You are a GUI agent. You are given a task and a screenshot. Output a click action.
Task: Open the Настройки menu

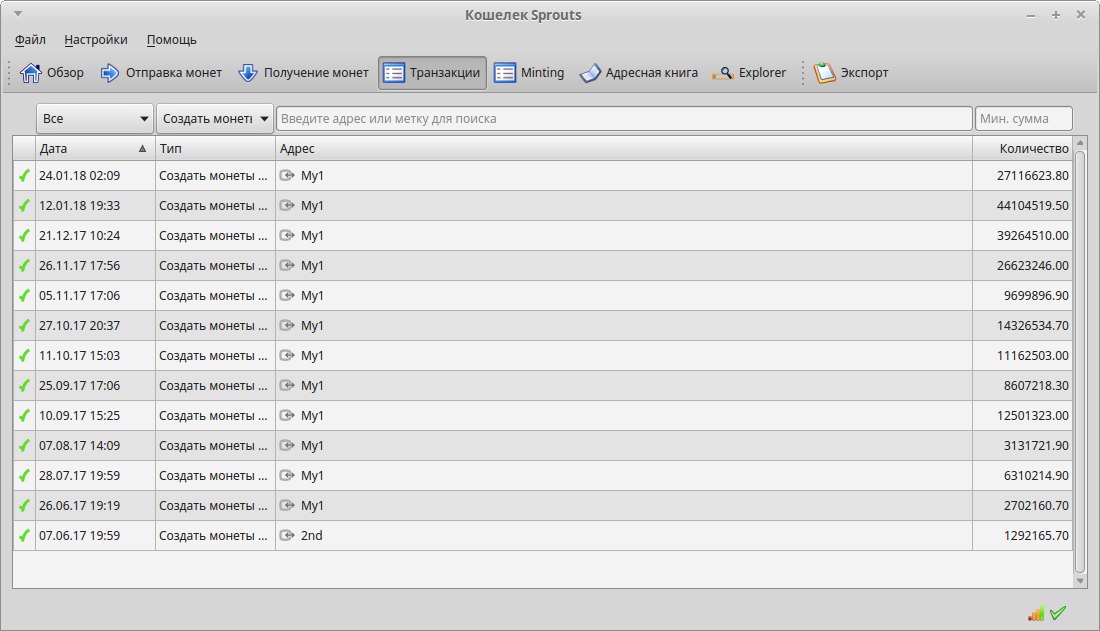(x=96, y=40)
